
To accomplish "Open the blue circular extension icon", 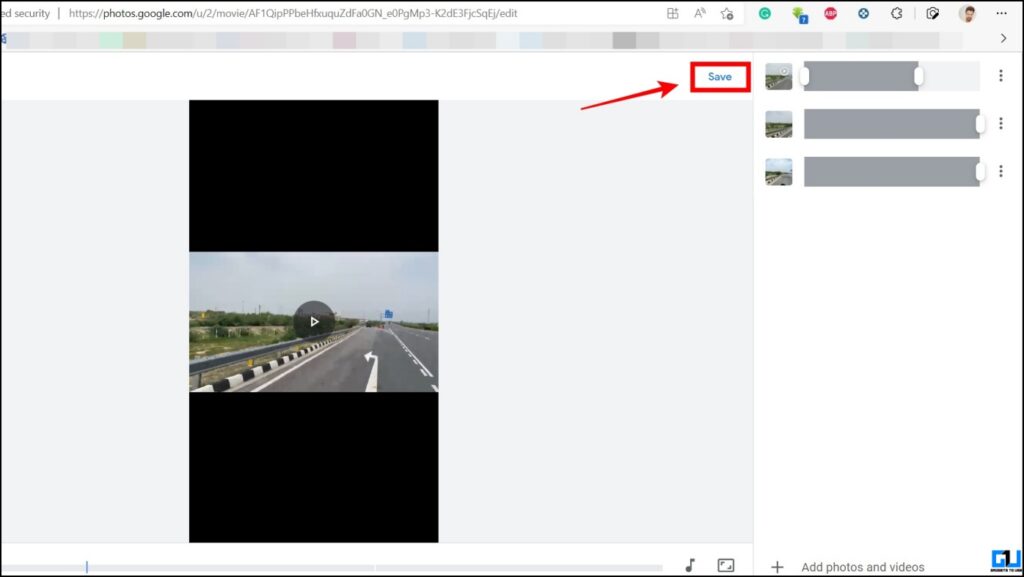I will [863, 13].
